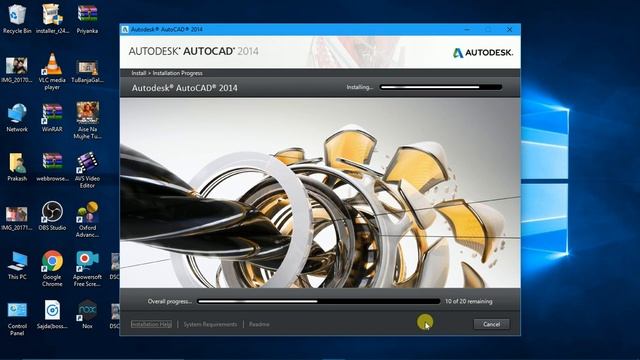Screen dimensions: 640x360
Task: Open the Readme link
Action: point(259,324)
